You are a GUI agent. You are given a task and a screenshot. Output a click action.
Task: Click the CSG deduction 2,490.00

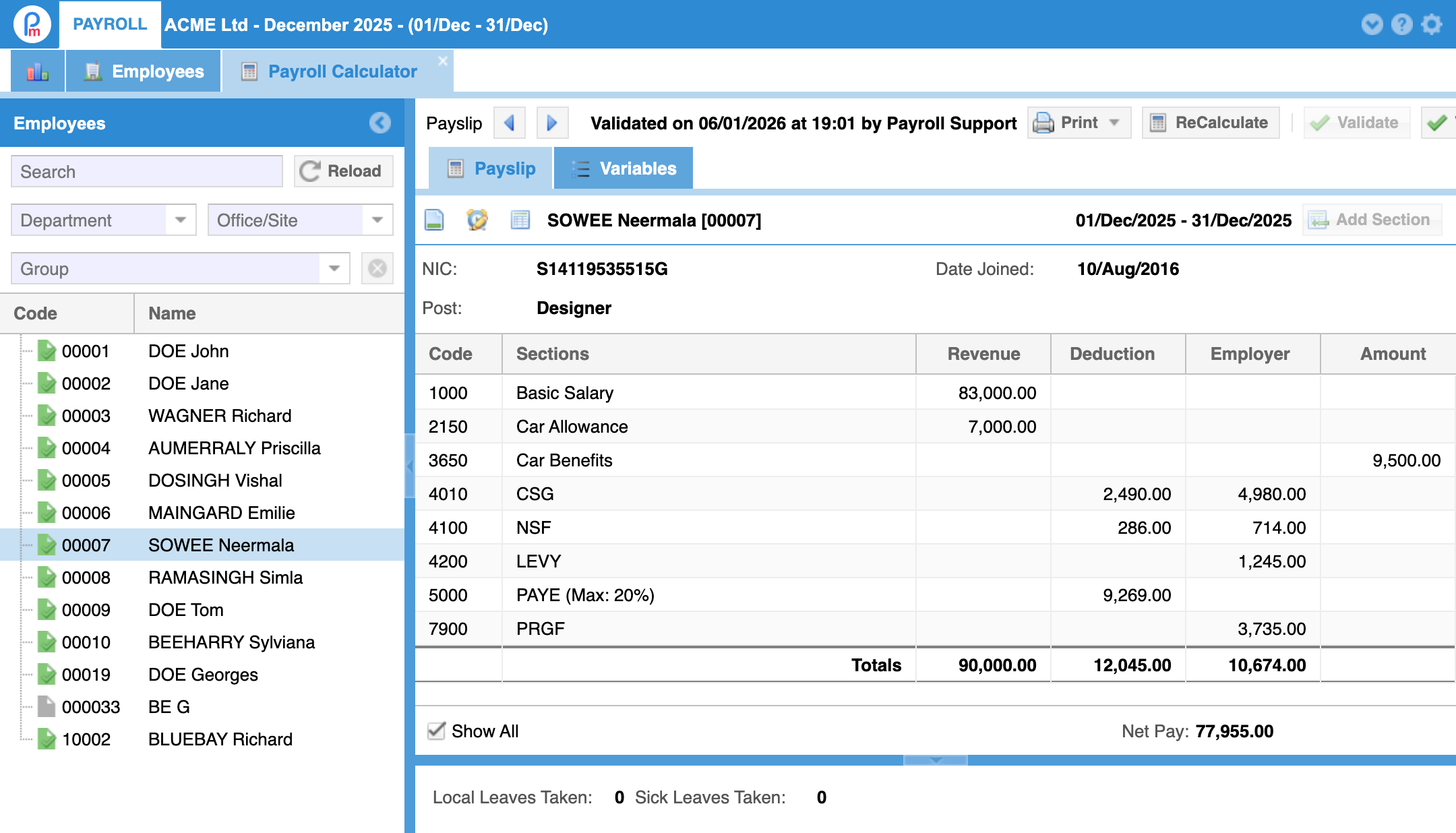click(1136, 494)
